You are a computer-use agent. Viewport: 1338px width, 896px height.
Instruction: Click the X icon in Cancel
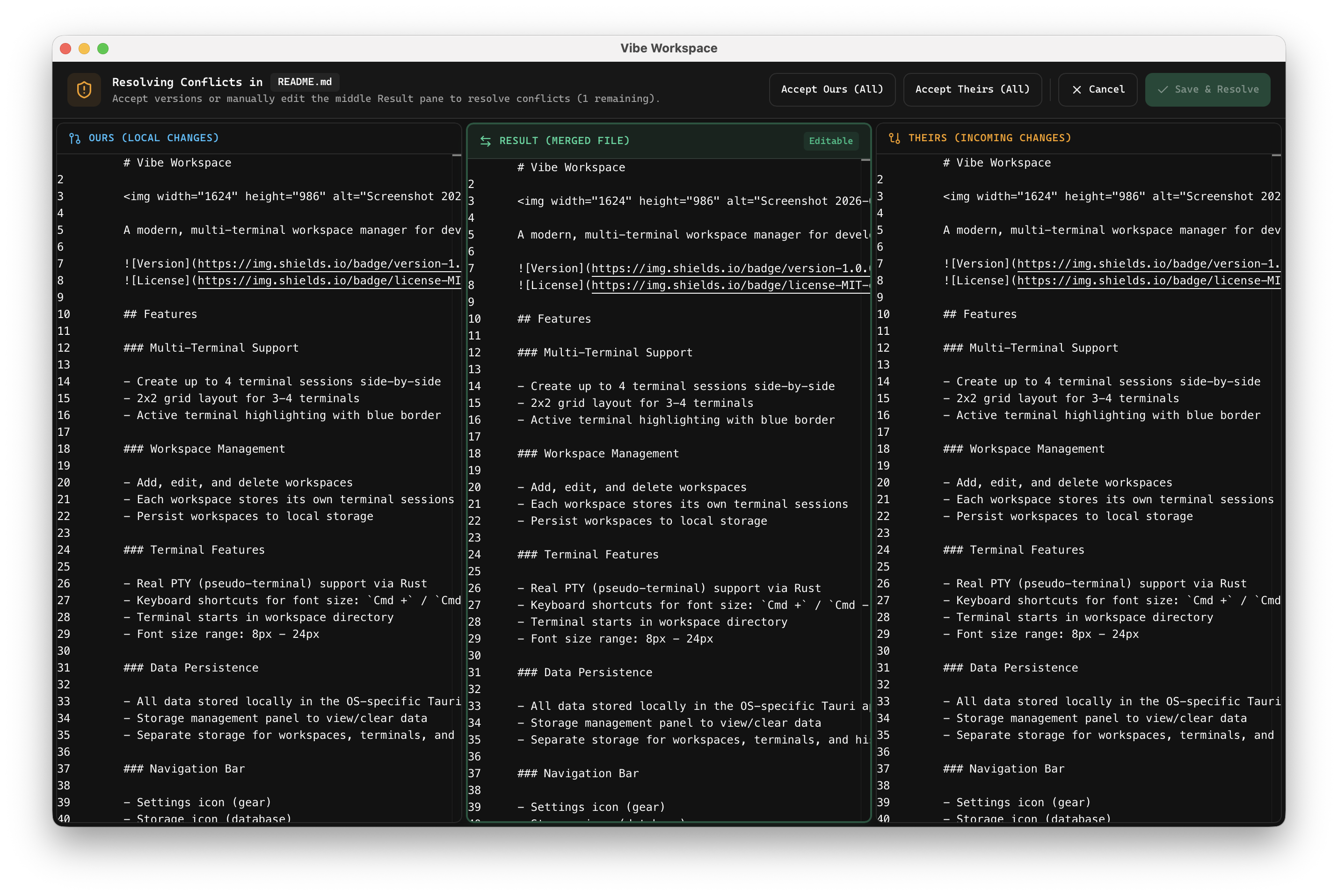click(1077, 90)
